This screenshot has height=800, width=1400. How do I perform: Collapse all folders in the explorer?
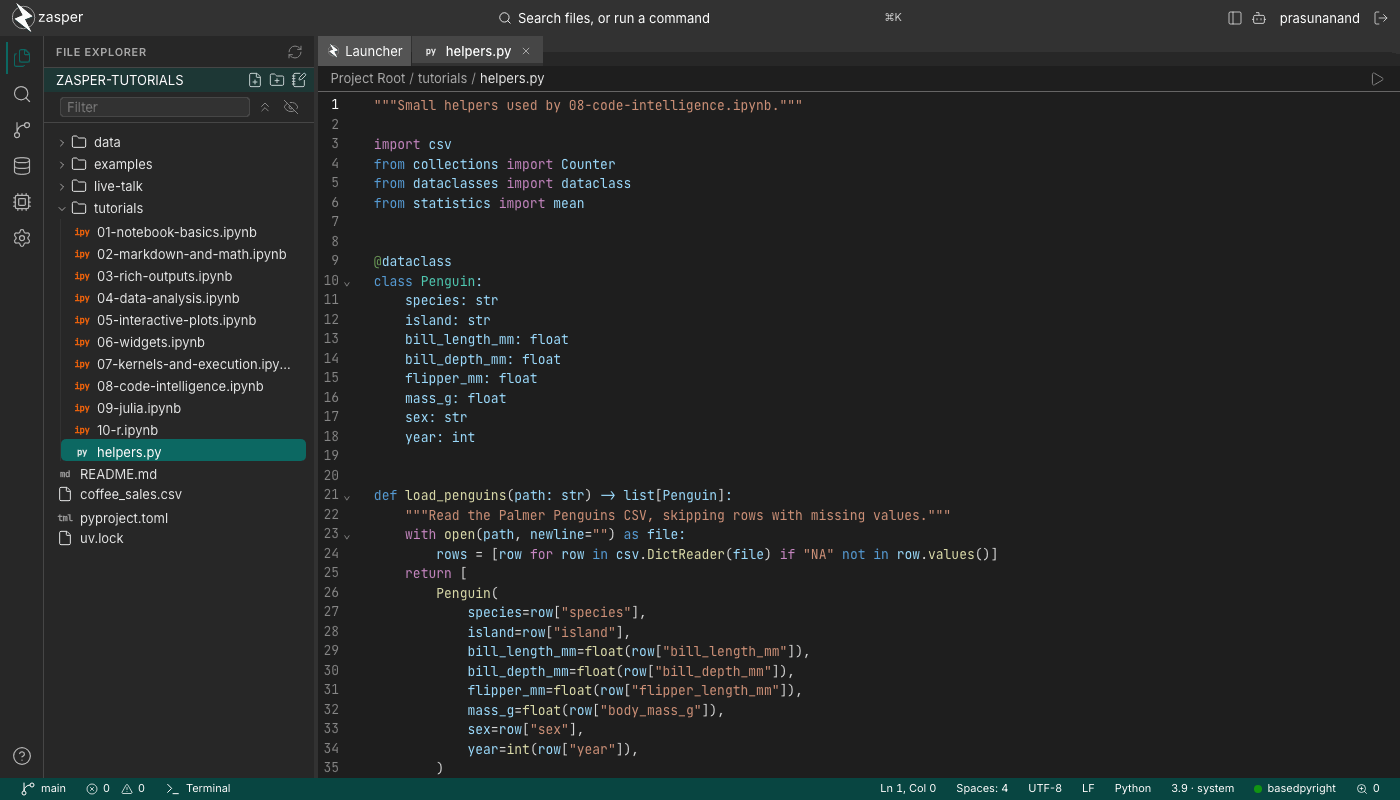point(265,107)
